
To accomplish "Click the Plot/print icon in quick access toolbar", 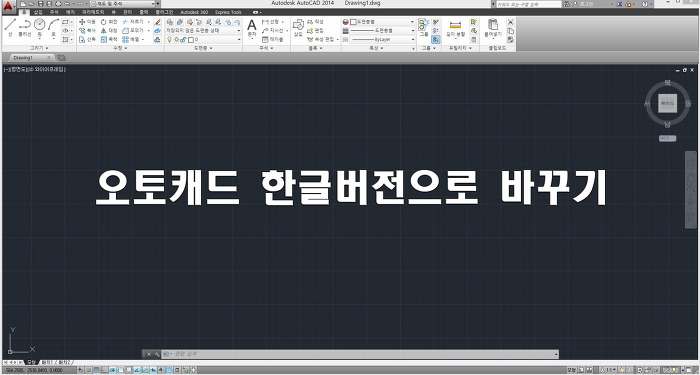I will coord(58,4).
